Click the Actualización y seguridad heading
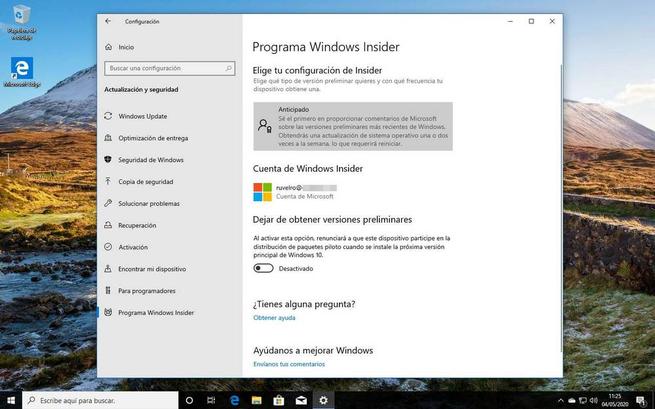This screenshot has width=655, height=409. point(141,89)
